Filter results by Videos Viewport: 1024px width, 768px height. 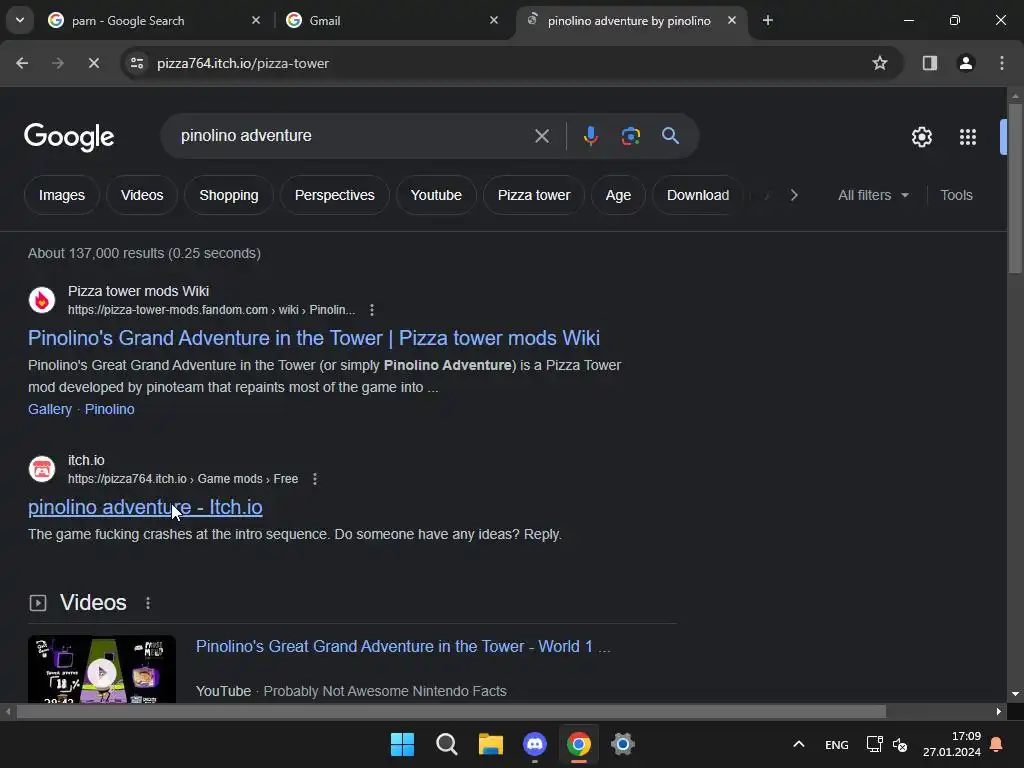[142, 195]
